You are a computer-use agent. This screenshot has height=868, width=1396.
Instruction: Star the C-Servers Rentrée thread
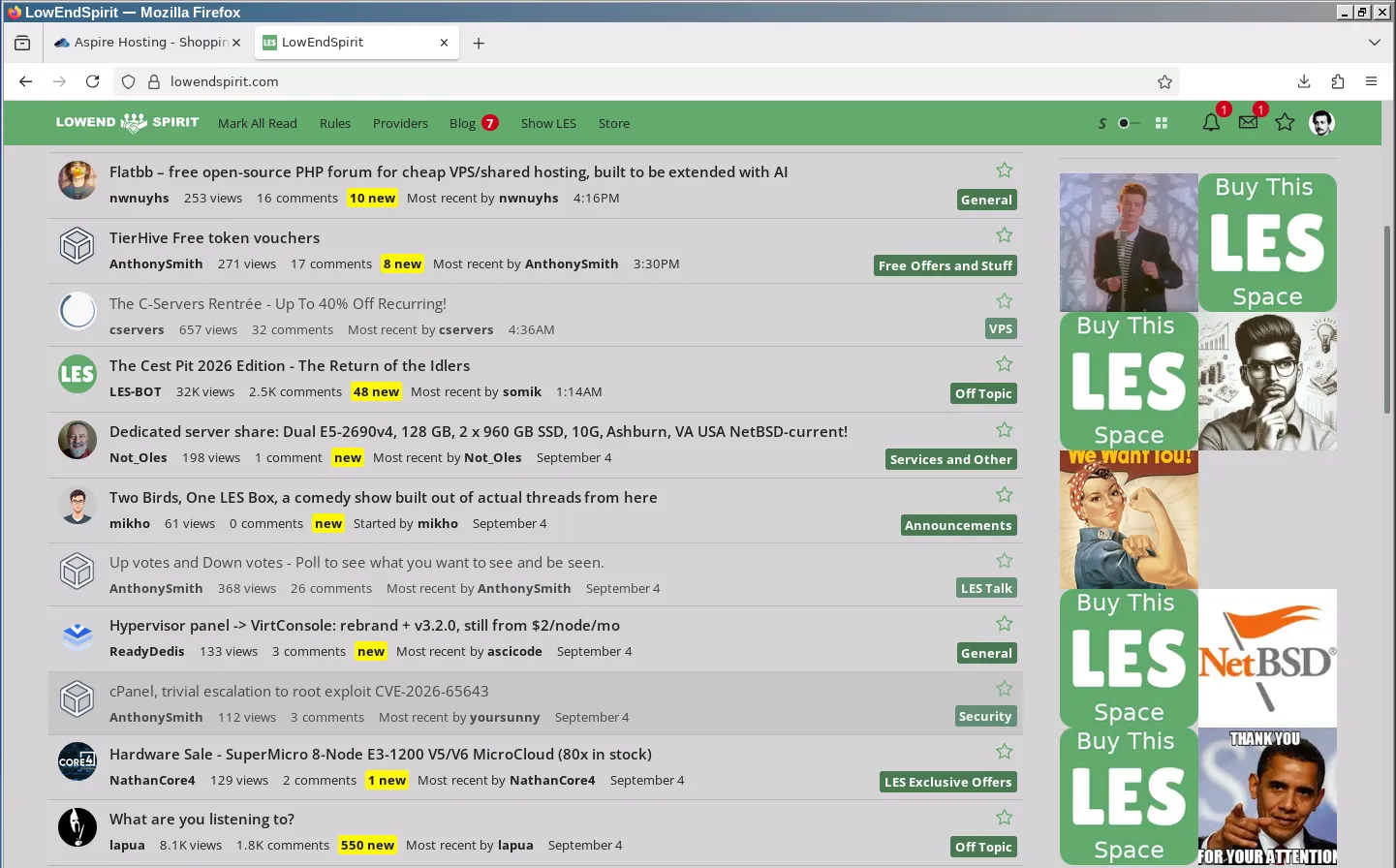coord(1005,301)
